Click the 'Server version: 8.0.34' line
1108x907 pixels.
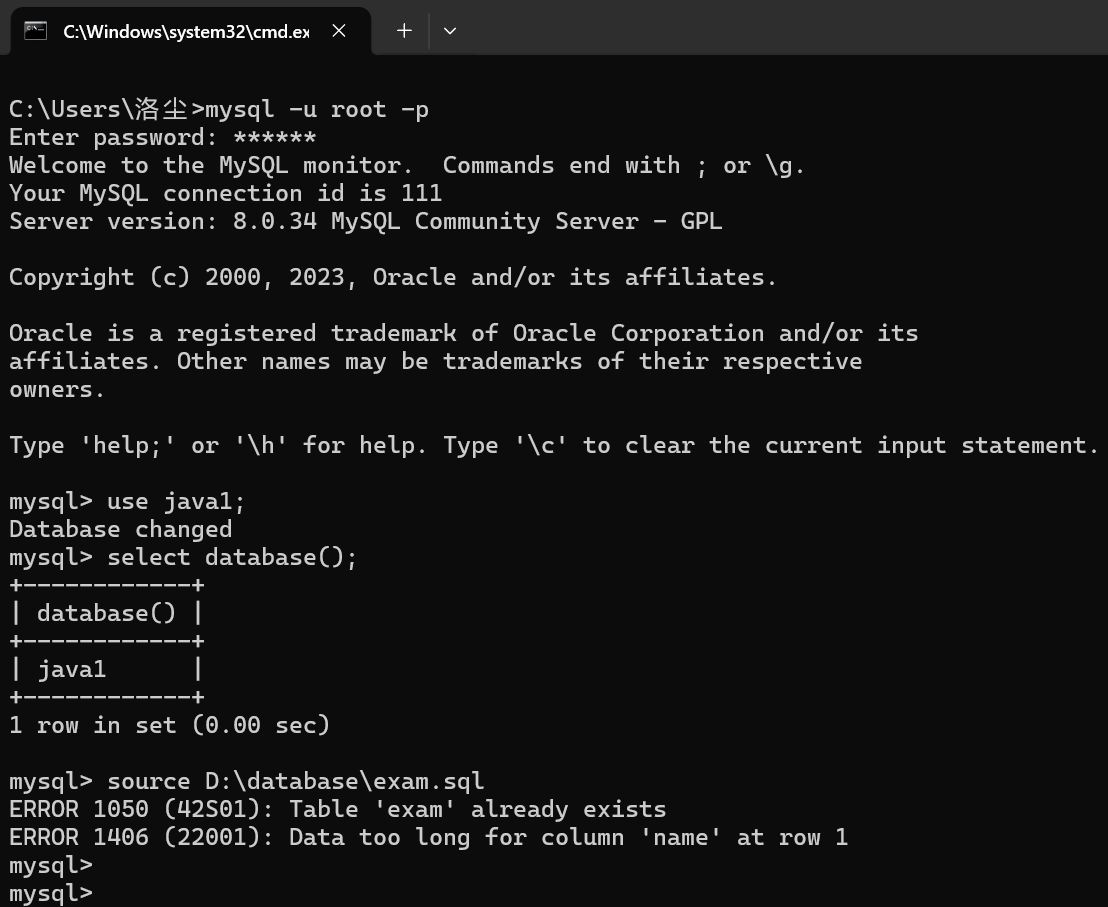tap(365, 221)
